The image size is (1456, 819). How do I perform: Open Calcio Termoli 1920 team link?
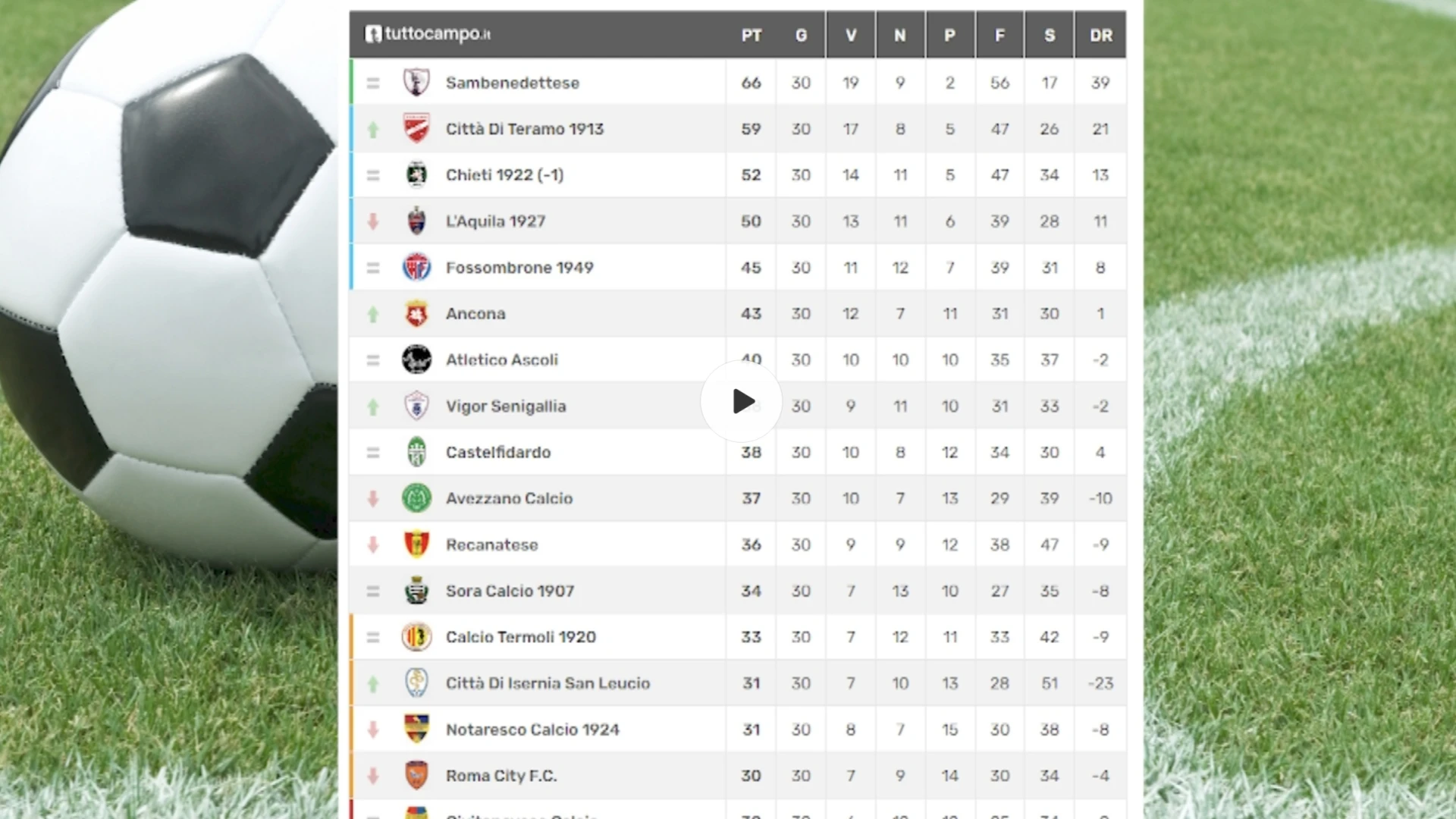(521, 637)
